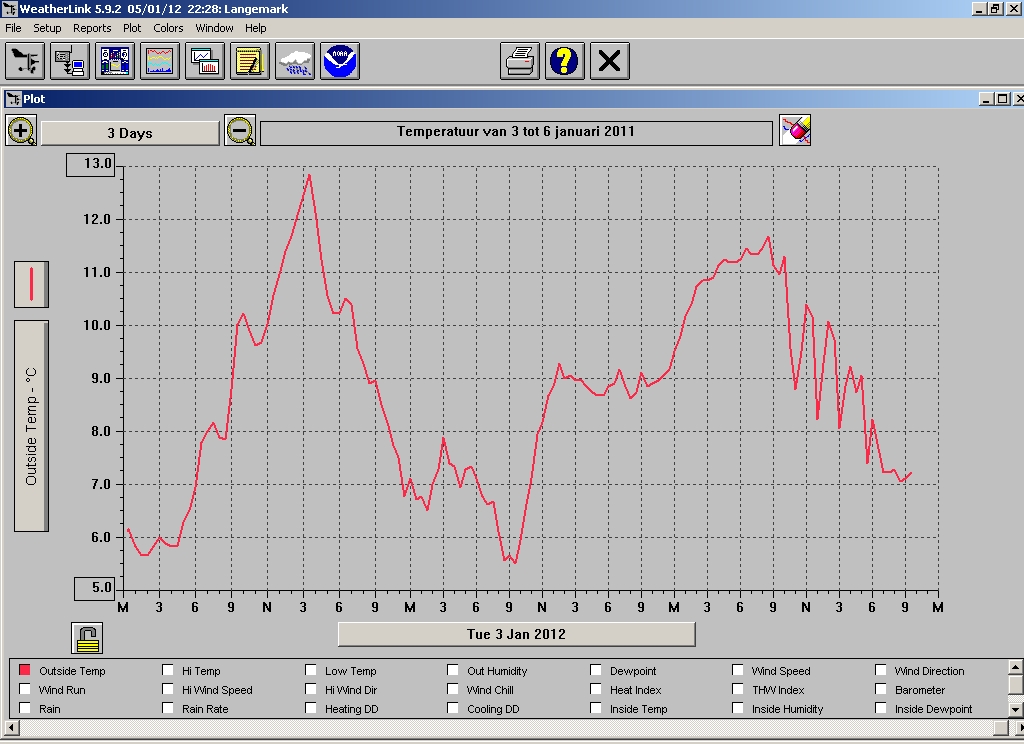
Task: Maximize the Plot child window
Action: [1002, 99]
